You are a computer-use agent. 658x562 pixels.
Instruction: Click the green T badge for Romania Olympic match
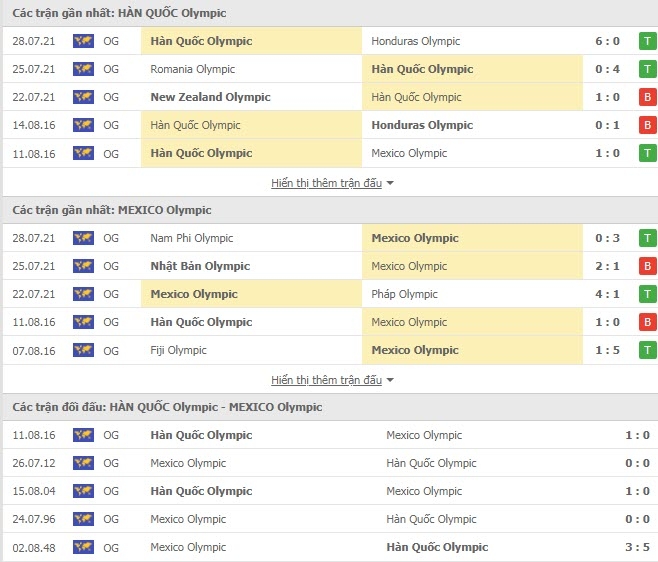pos(648,69)
